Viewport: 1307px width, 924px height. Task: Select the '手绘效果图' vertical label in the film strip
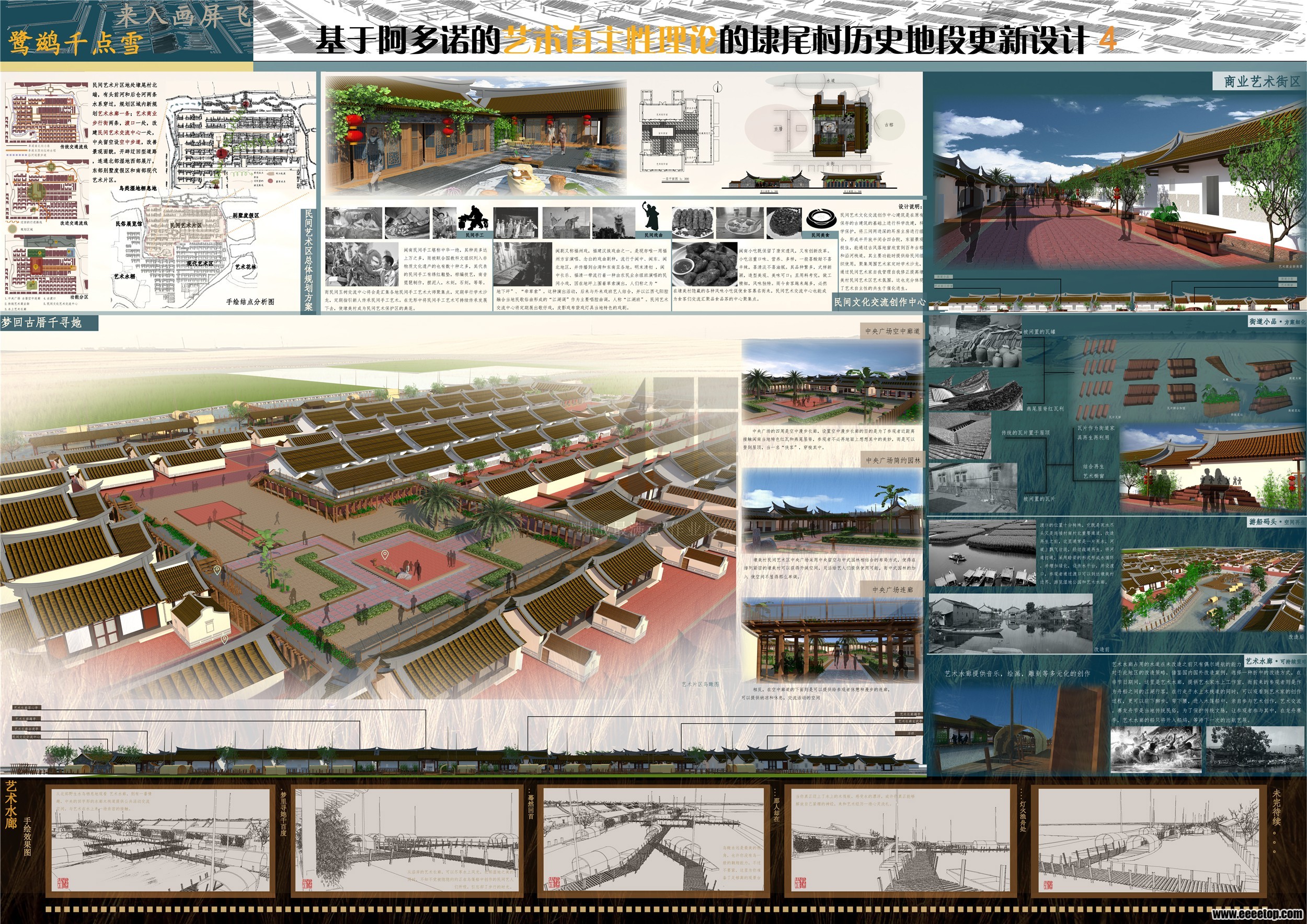coord(27,836)
